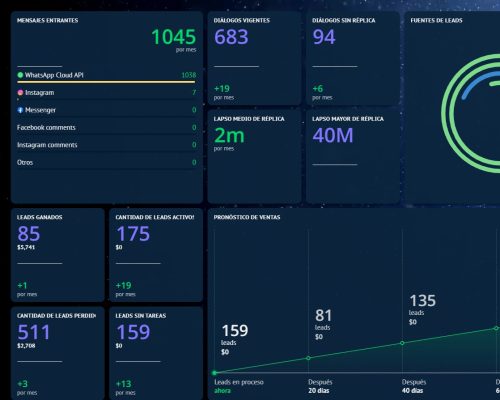Image resolution: width=500 pixels, height=400 pixels.
Task: Click the 85 Leads Ganados value
Action: click(29, 233)
